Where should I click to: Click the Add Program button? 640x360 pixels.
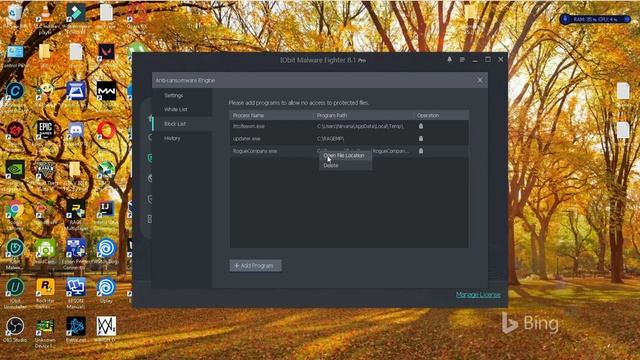(255, 266)
